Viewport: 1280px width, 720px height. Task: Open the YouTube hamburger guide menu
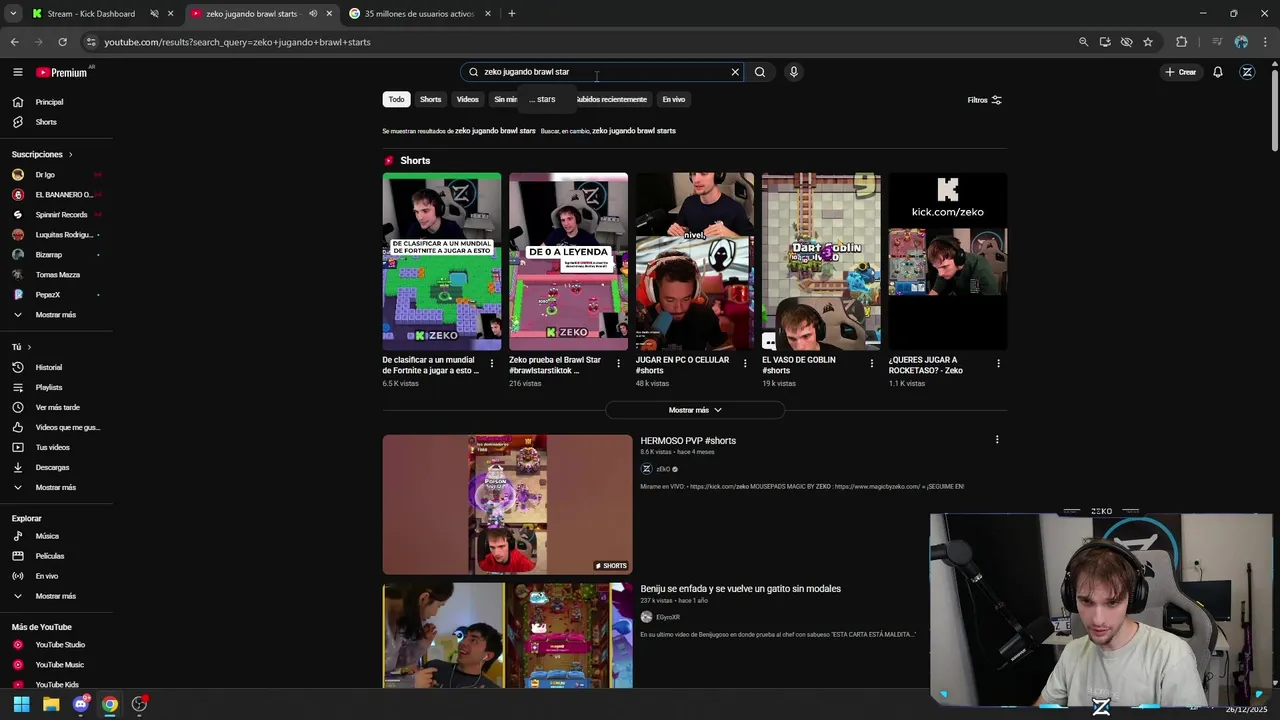coord(17,72)
